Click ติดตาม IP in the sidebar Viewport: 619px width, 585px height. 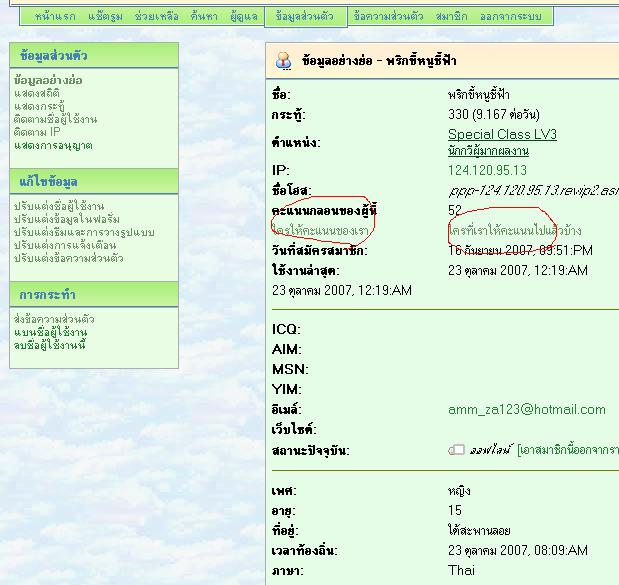pyautogui.click(x=37, y=132)
